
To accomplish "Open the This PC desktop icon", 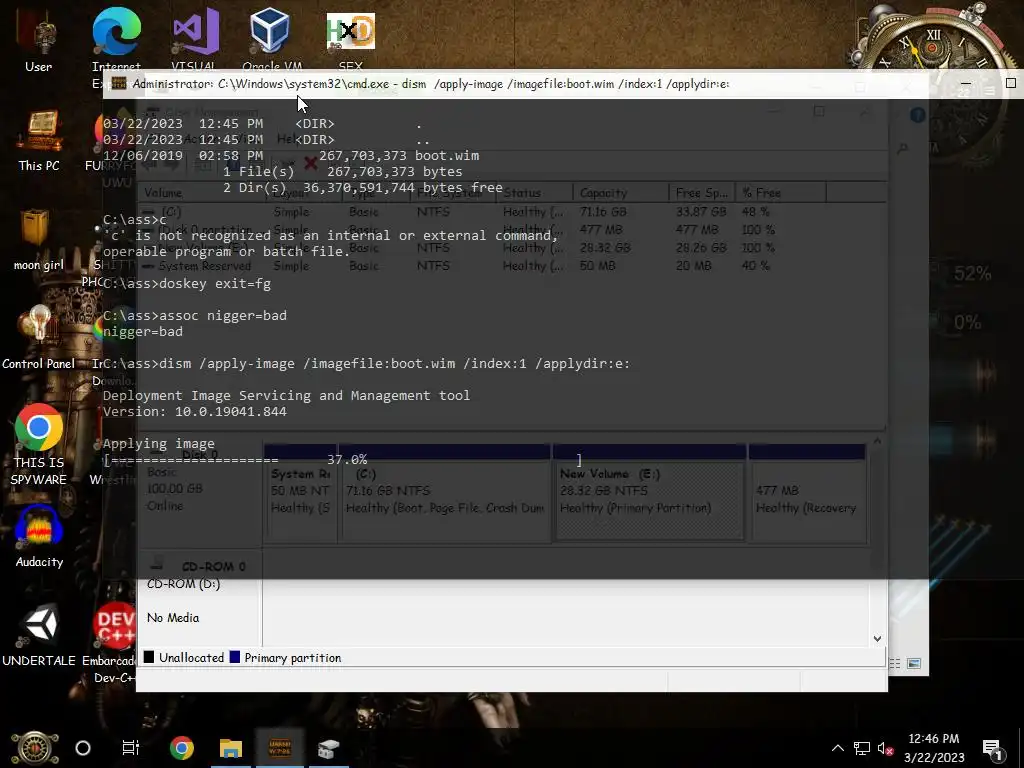I will tap(39, 140).
